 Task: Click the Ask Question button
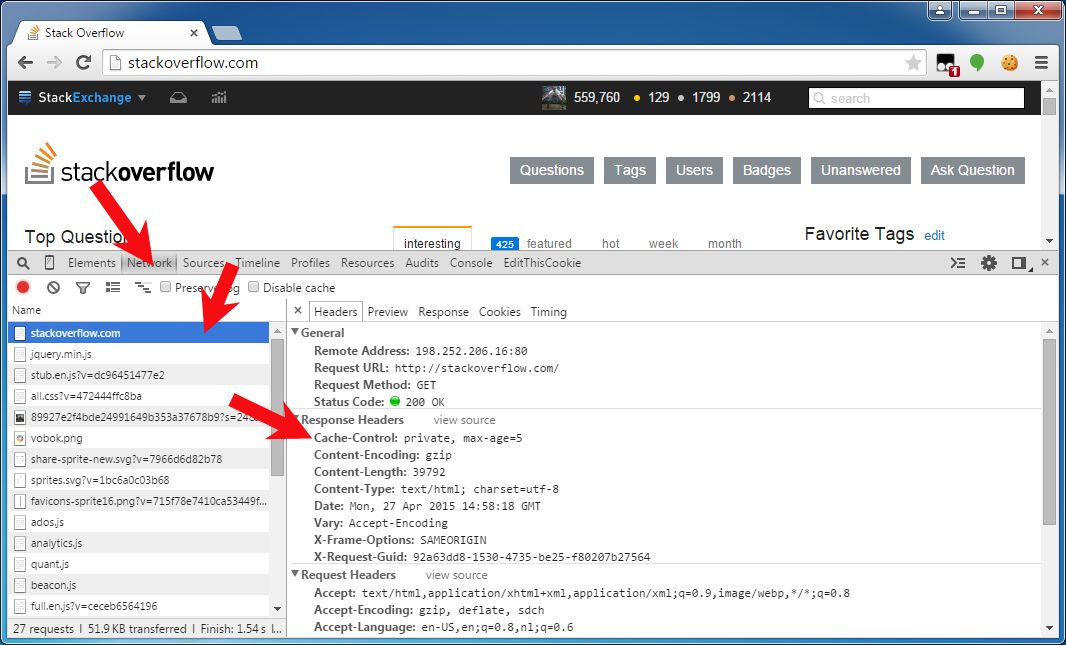coord(972,170)
